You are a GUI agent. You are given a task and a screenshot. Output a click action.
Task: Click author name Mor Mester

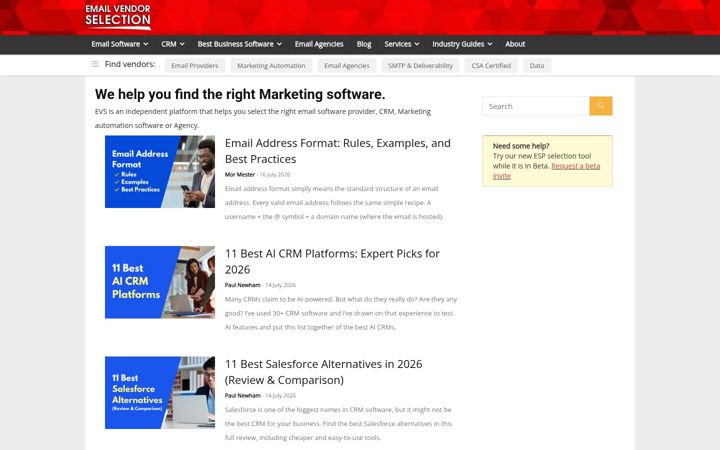[240, 174]
